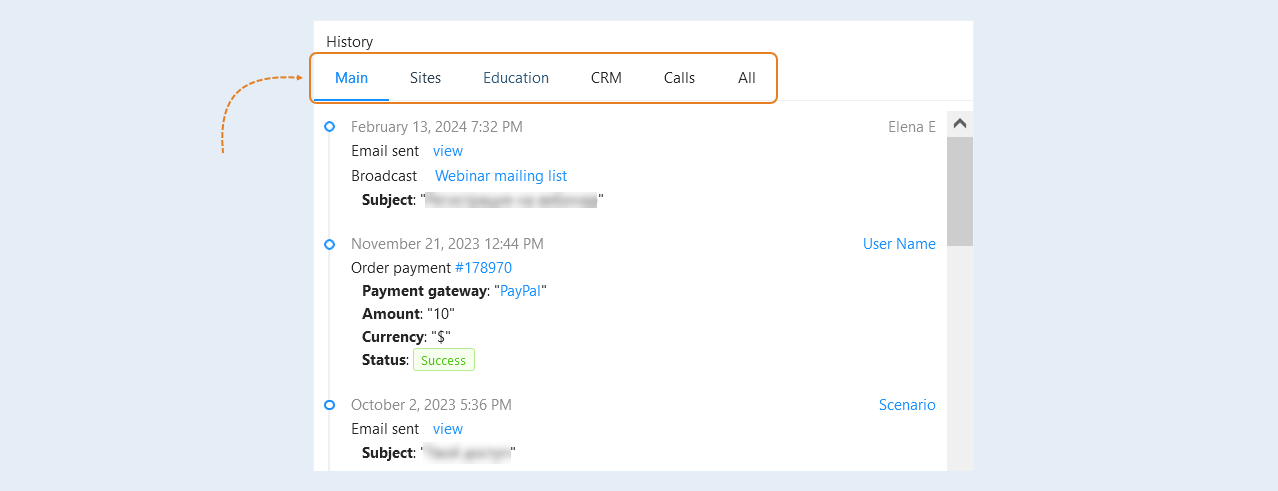This screenshot has width=1278, height=491.
Task: Open the PayPal payment gateway link
Action: tap(520, 291)
